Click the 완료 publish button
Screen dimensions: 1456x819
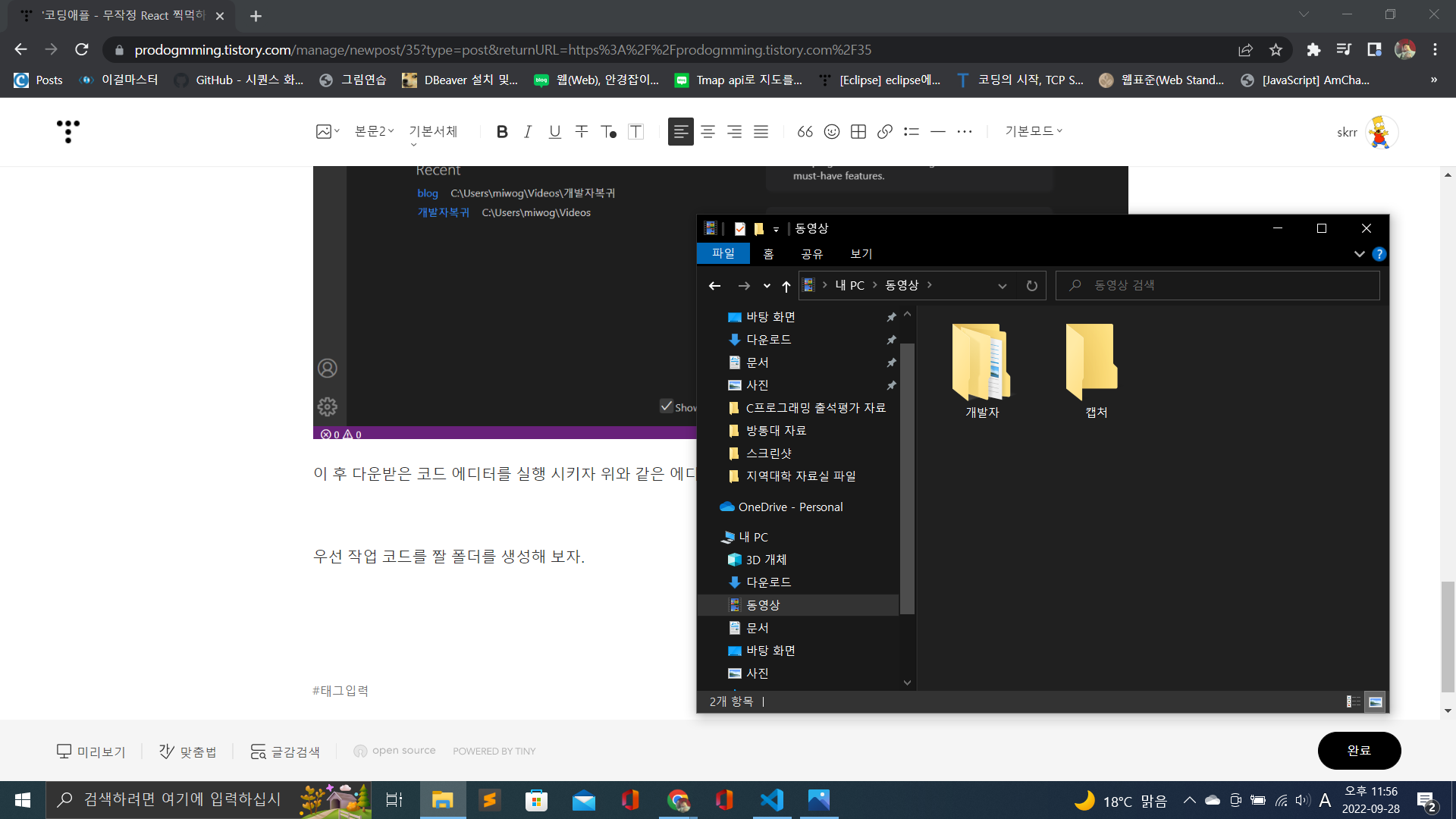[1359, 750]
